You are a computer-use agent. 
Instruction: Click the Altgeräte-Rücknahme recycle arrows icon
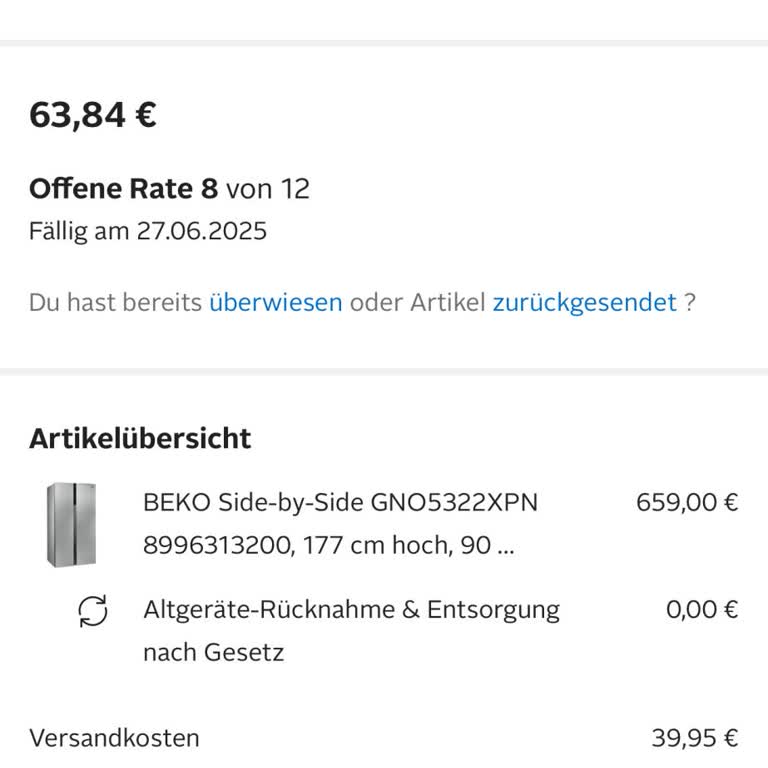[93, 611]
